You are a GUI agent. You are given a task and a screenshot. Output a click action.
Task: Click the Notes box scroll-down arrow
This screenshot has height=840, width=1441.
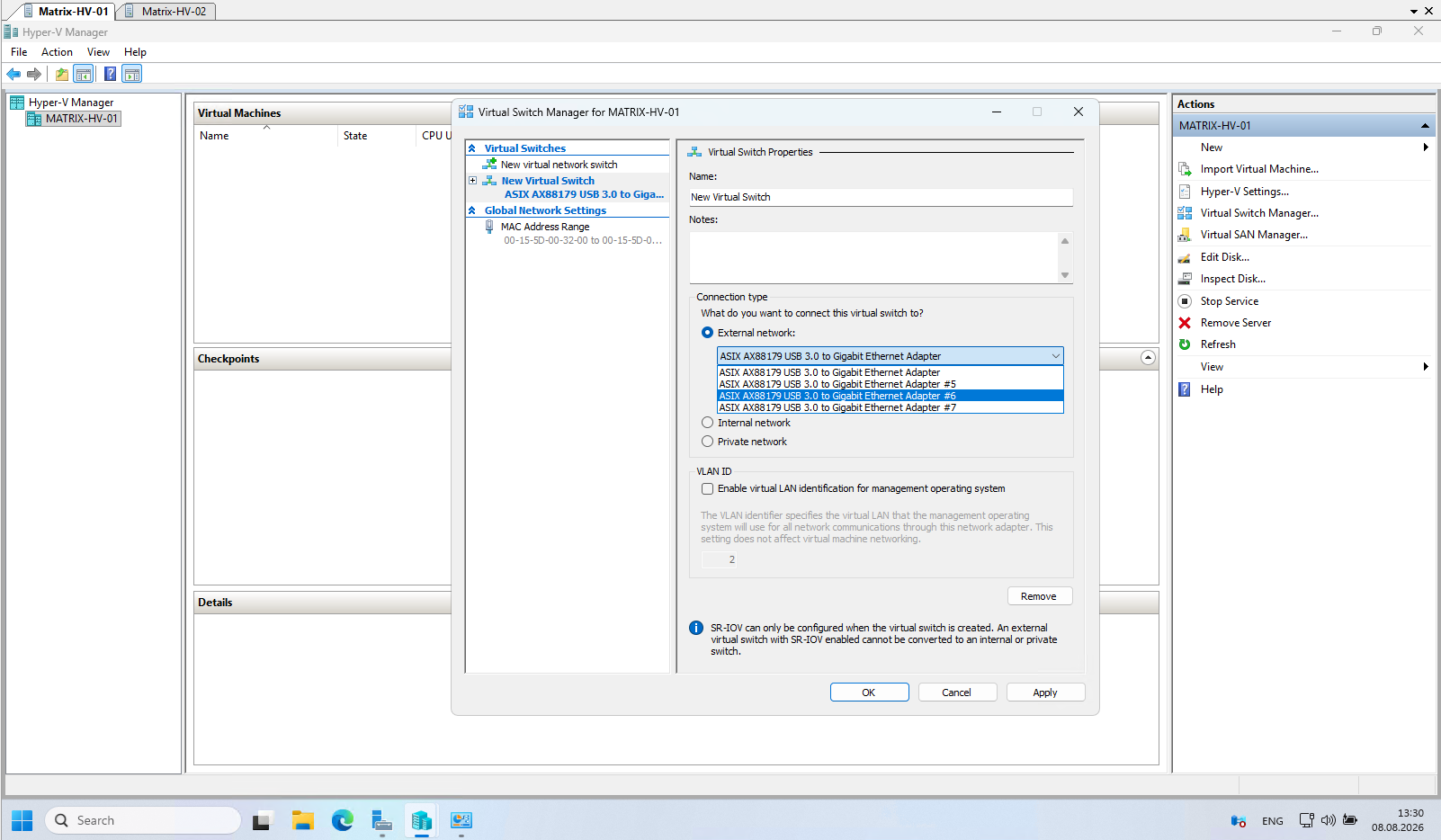[x=1065, y=275]
